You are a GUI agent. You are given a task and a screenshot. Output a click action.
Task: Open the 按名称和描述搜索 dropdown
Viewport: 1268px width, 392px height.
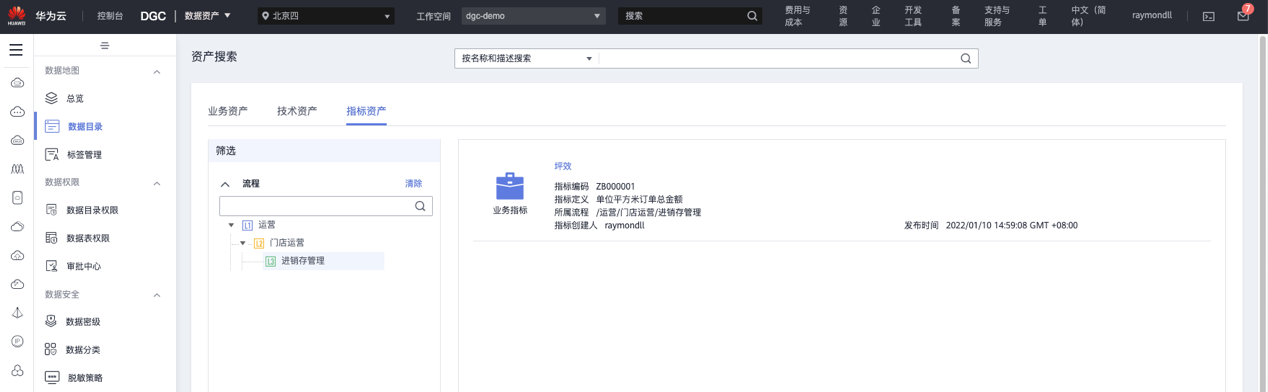(x=526, y=58)
